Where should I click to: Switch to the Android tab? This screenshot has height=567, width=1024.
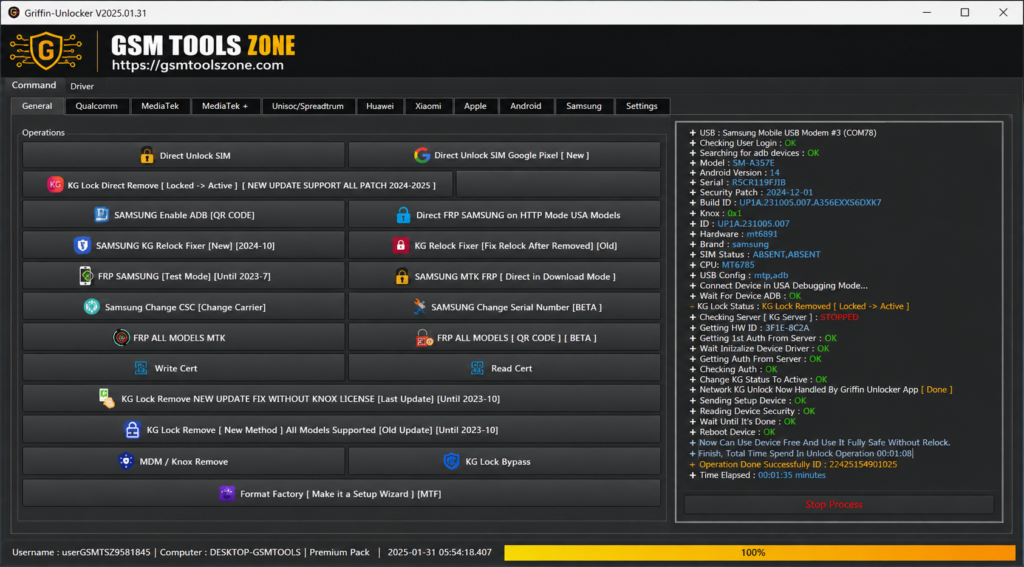point(526,106)
